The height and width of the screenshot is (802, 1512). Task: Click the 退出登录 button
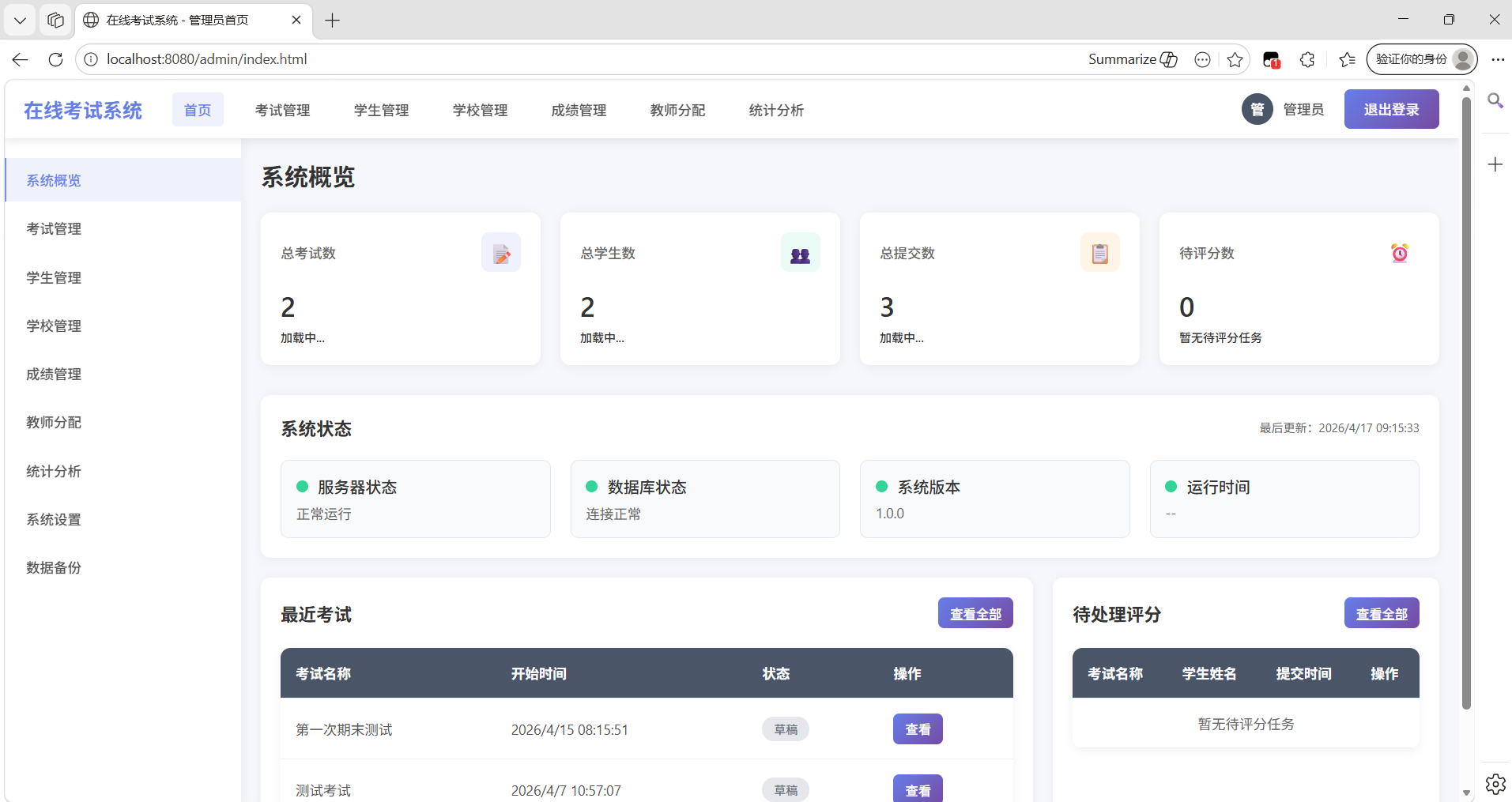1390,110
